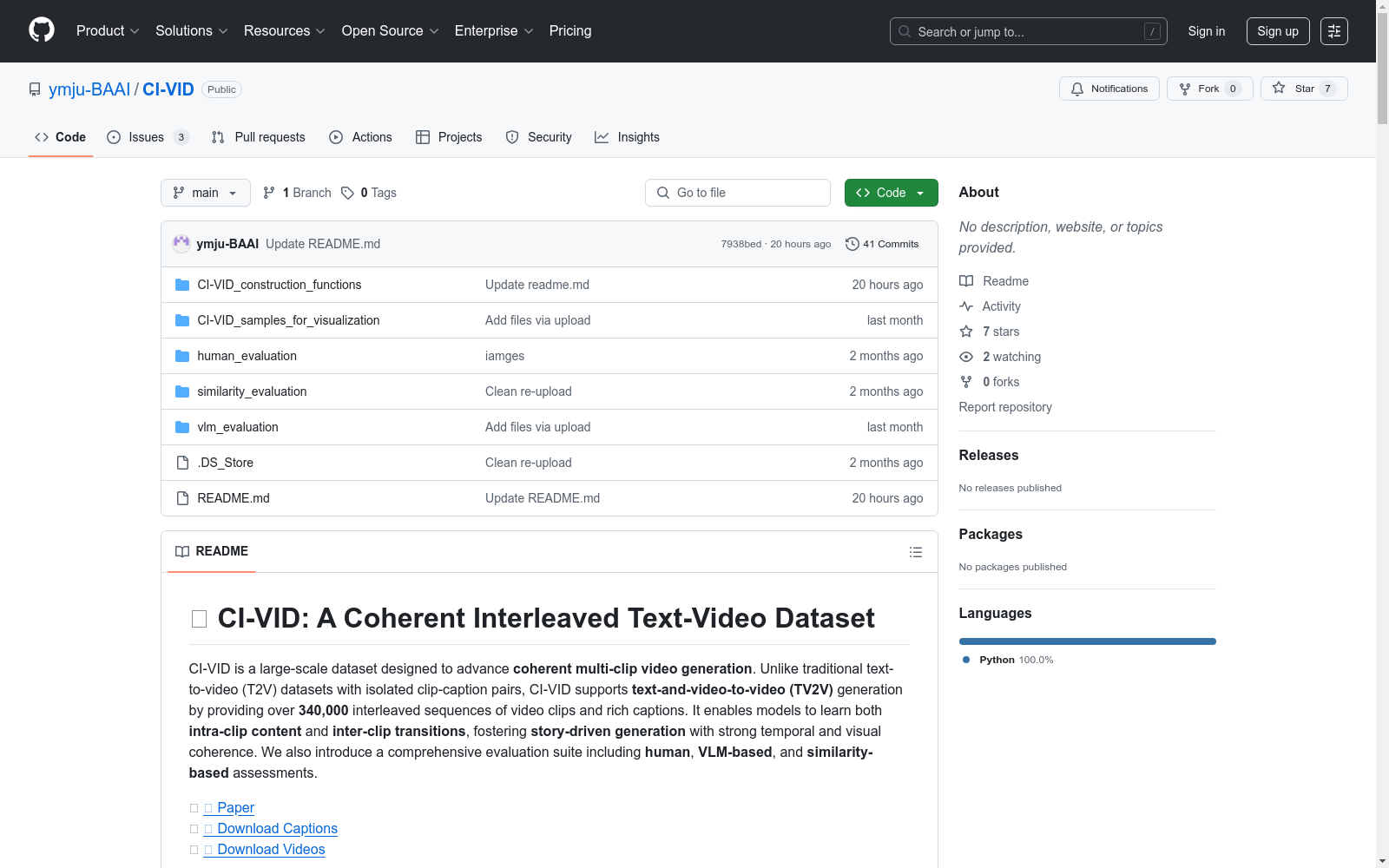1389x868 pixels.
Task: Open the Projects tab
Action: [449, 137]
